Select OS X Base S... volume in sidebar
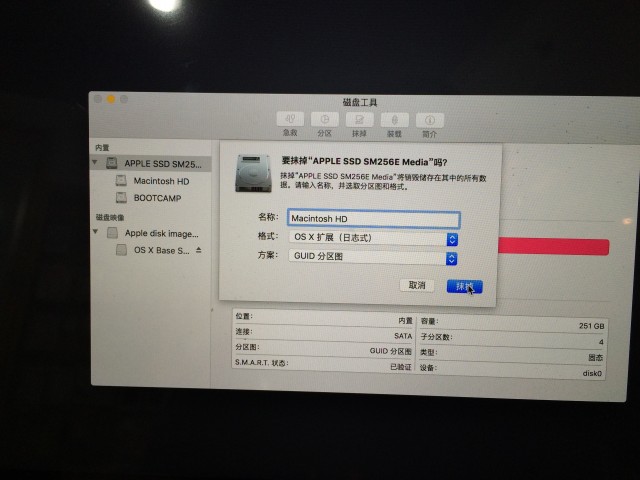The width and height of the screenshot is (640, 480). [x=162, y=250]
